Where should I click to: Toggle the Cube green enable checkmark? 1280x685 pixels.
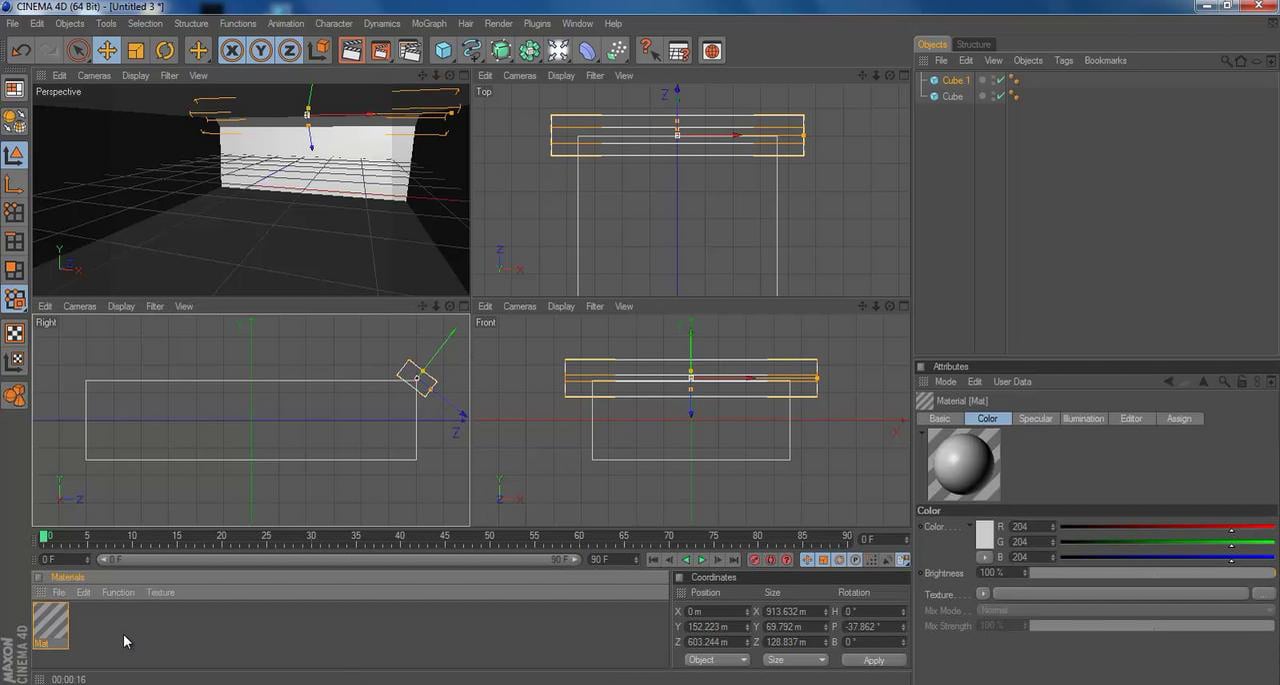999,96
